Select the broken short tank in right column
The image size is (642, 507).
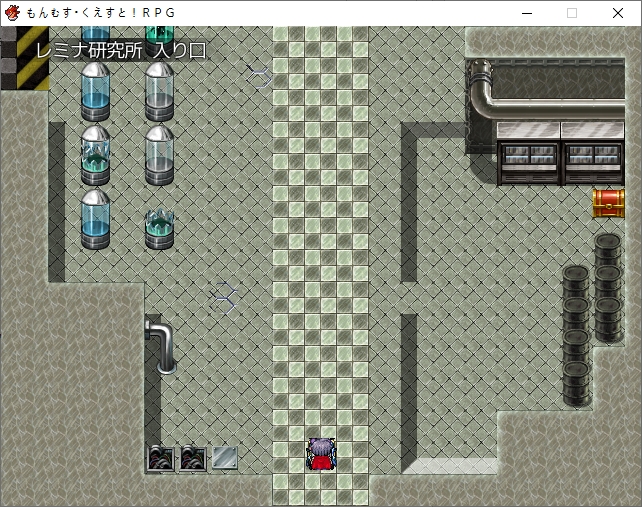click(159, 229)
